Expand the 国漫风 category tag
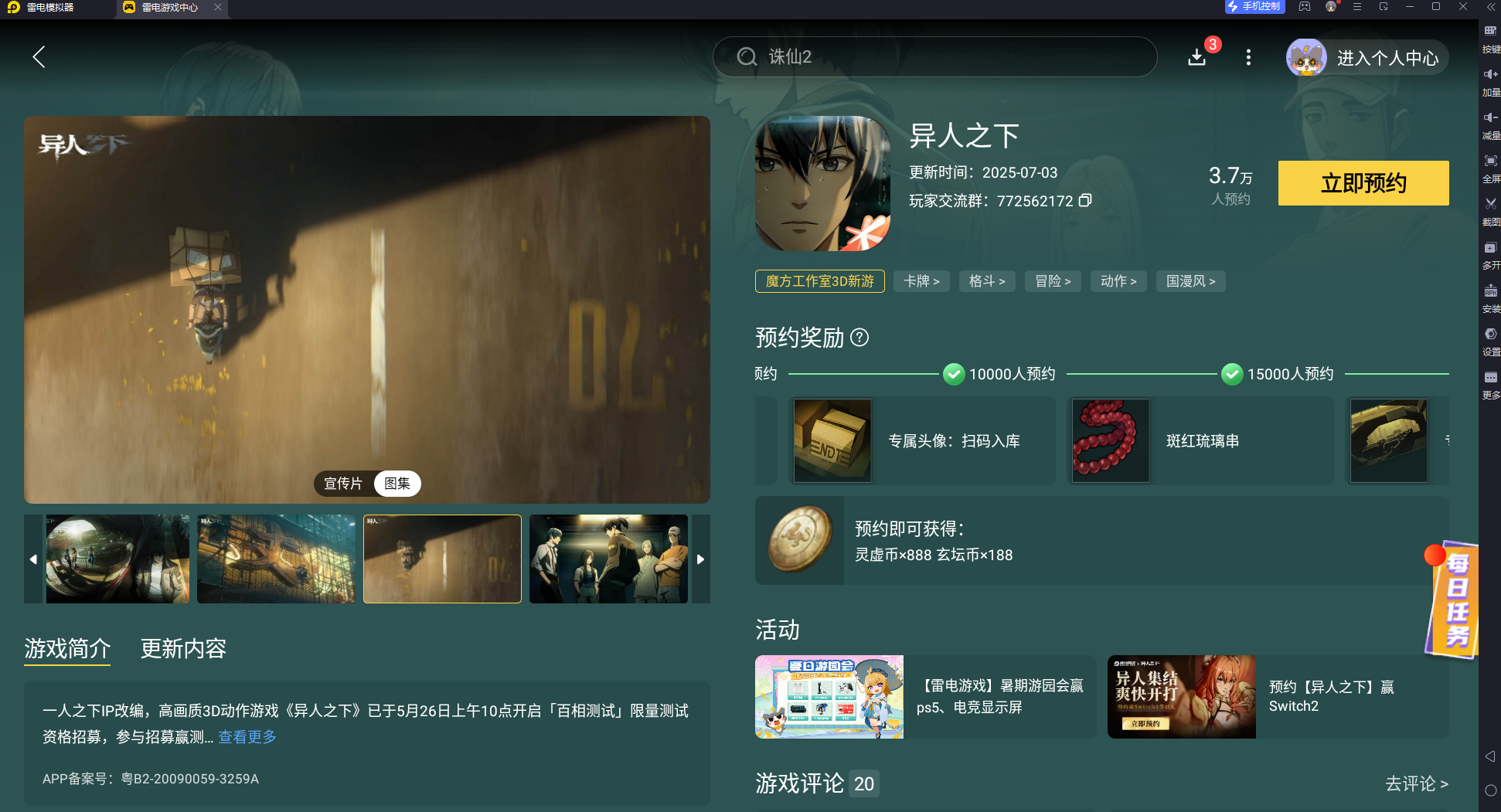The image size is (1501, 812). [x=1190, y=281]
